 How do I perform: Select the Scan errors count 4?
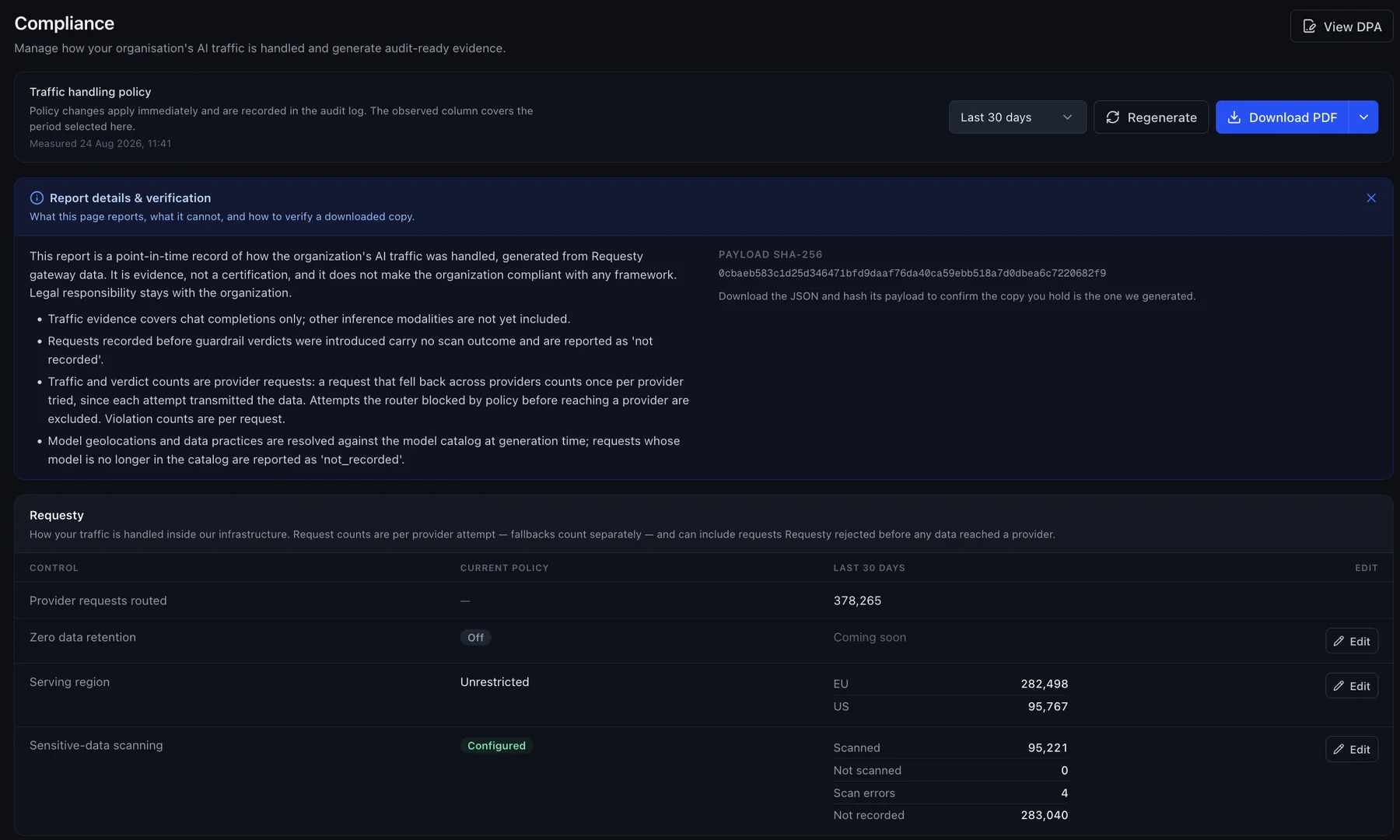click(1065, 793)
